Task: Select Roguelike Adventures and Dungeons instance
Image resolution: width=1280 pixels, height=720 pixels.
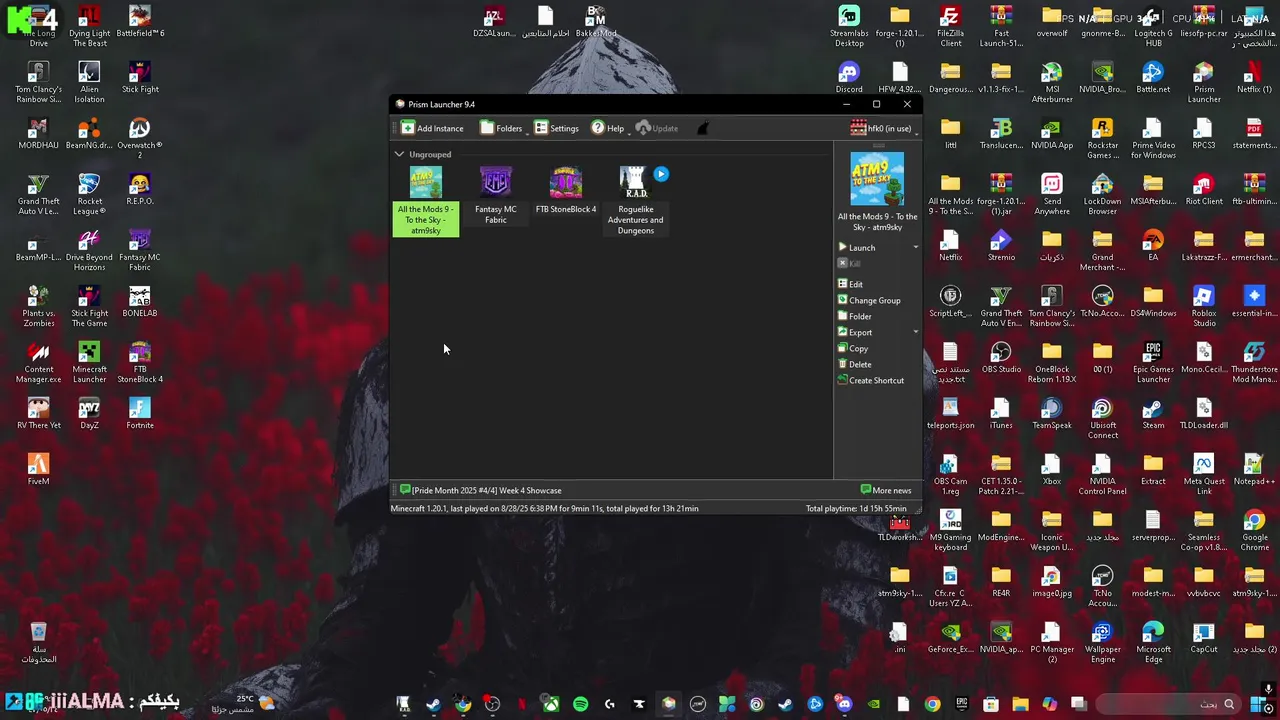Action: point(635,201)
